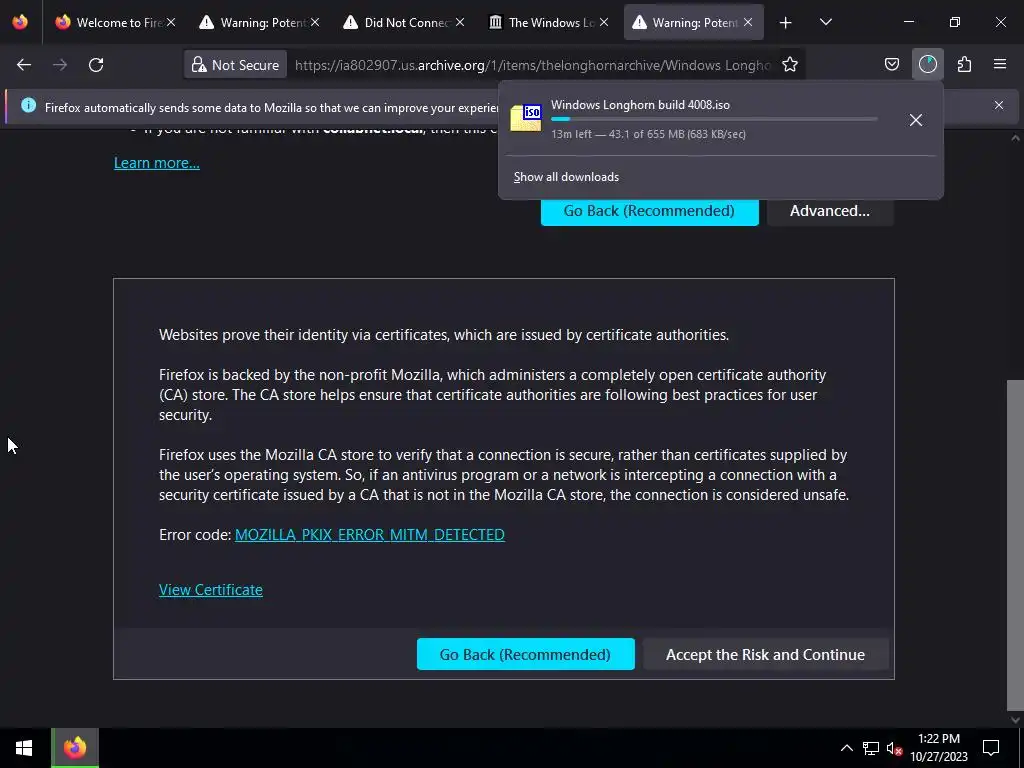The image size is (1024, 768).
Task: Click upper Go Back (Recommended) button
Action: tap(649, 212)
